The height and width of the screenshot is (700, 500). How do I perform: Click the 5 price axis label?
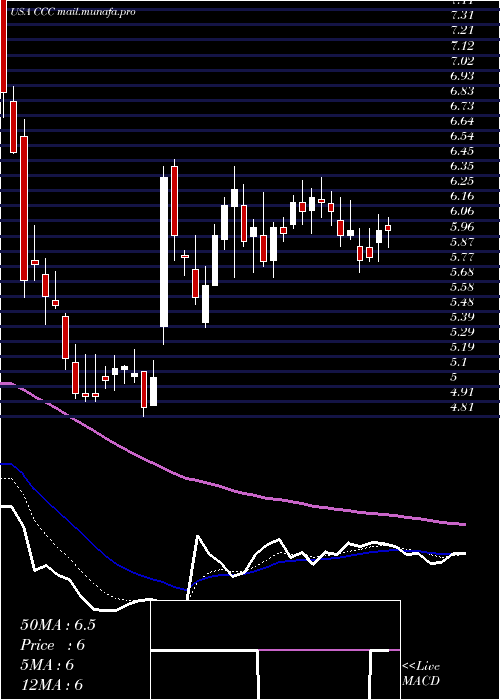454,377
